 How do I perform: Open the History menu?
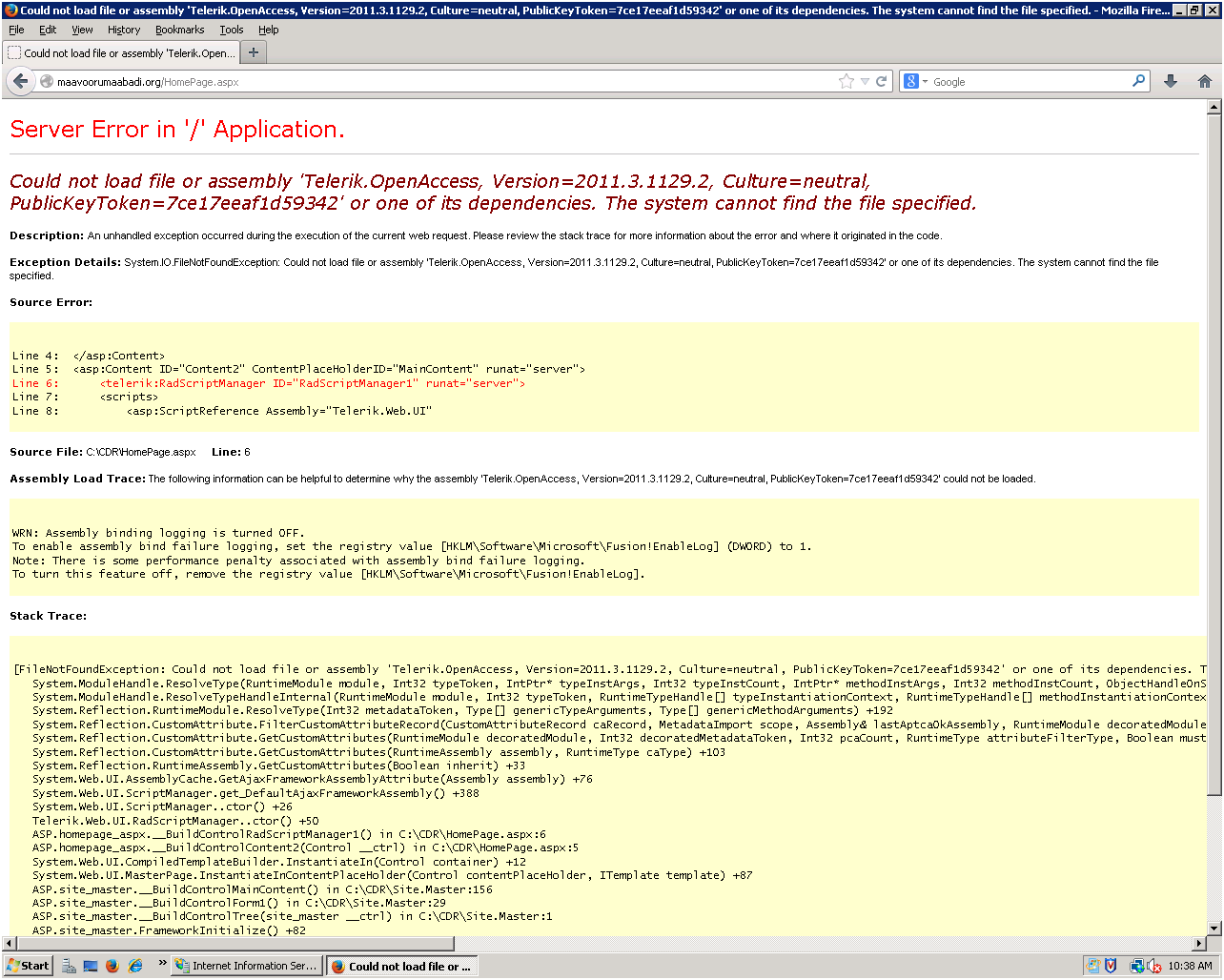tap(124, 30)
